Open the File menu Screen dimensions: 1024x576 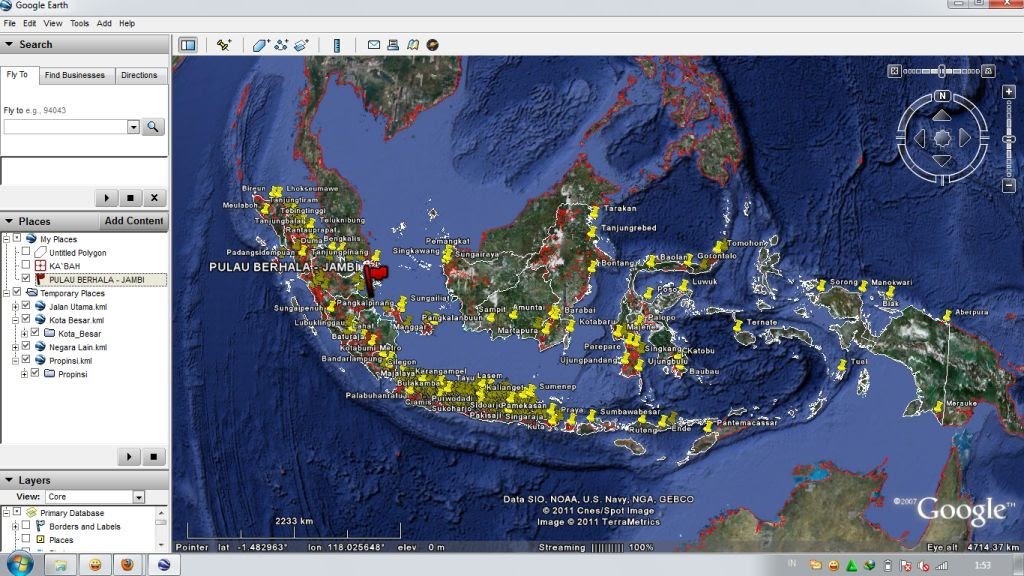[9, 24]
